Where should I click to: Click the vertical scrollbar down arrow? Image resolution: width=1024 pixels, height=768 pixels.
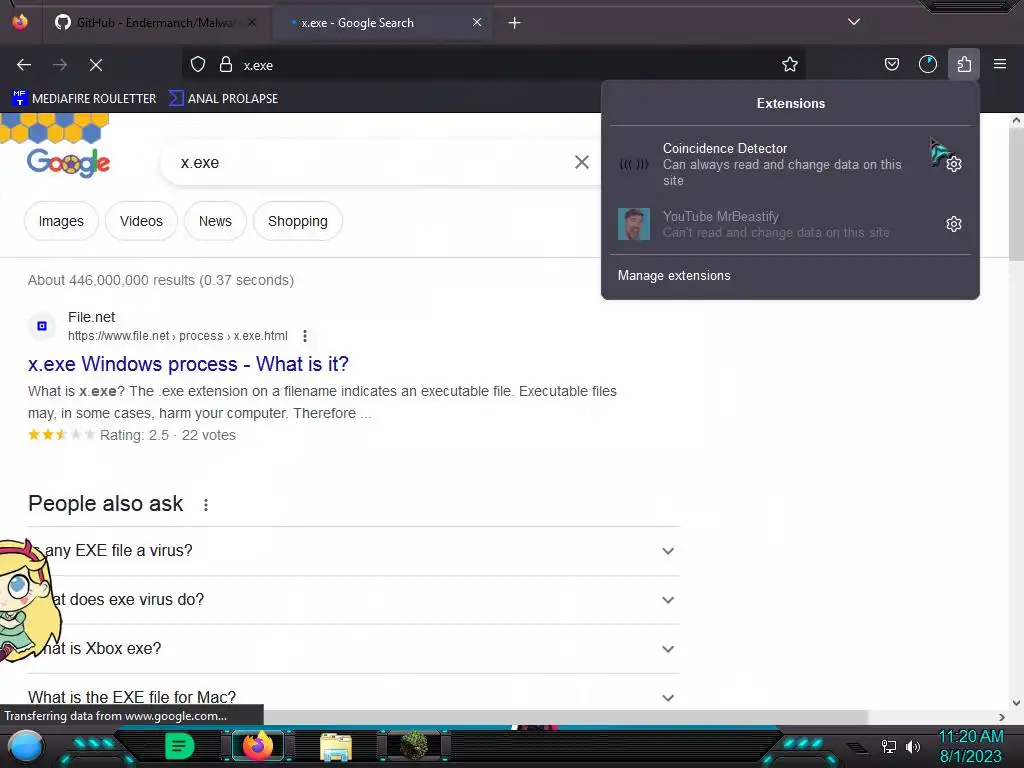pyautogui.click(x=1016, y=703)
